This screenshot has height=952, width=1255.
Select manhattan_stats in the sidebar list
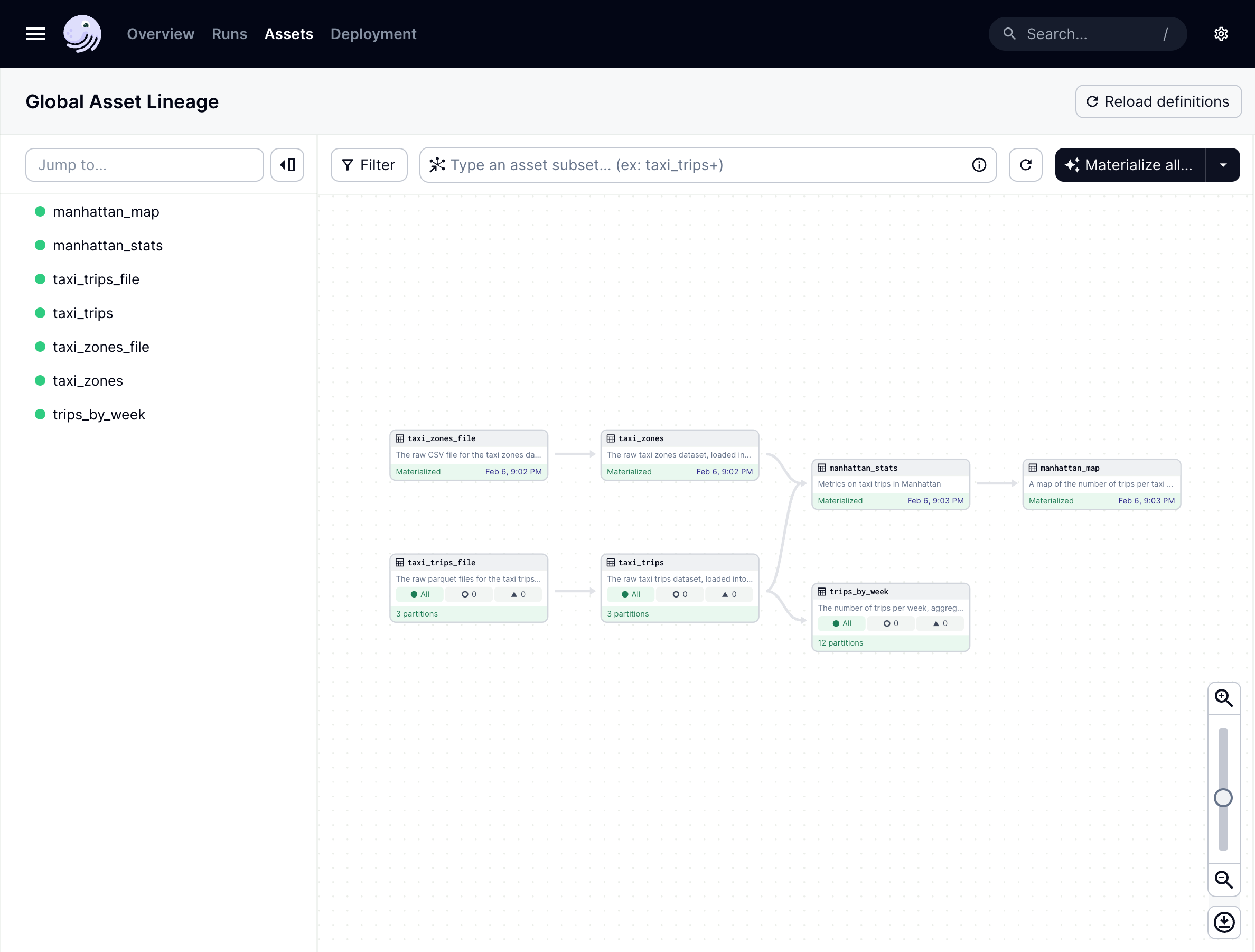108,246
